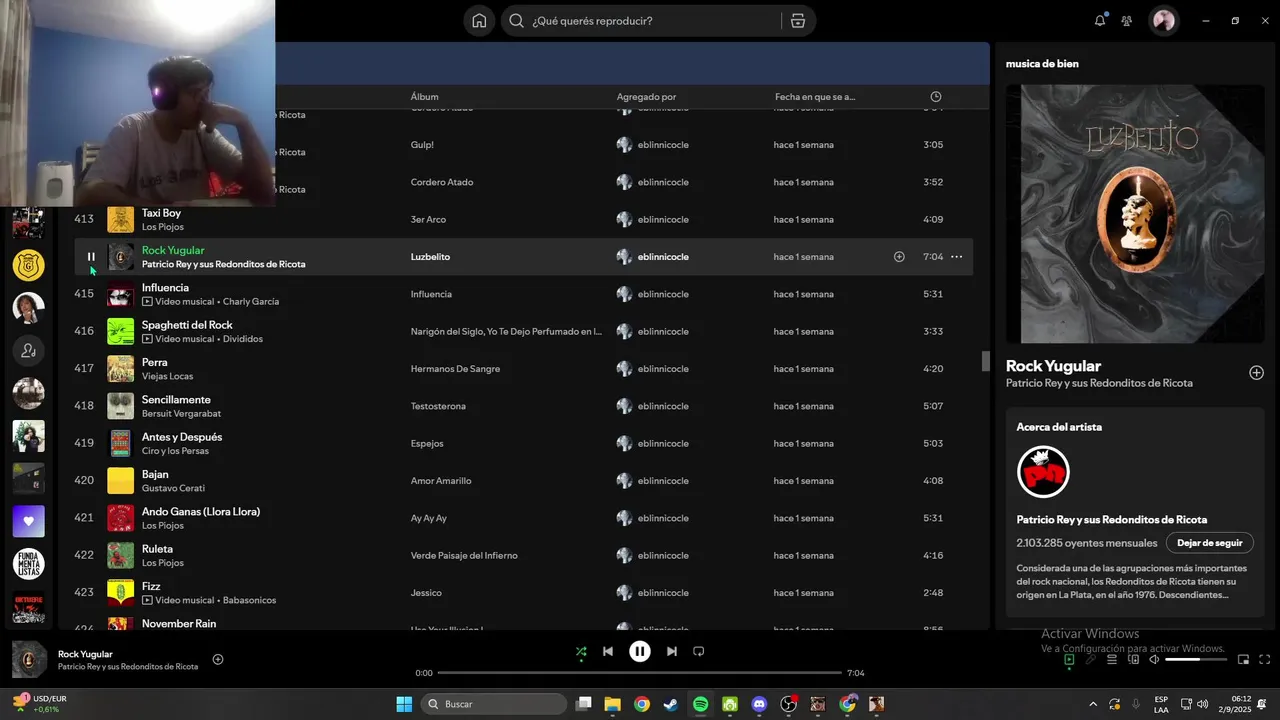Open the playback queue icon
1280x720 pixels.
pyautogui.click(x=1112, y=659)
